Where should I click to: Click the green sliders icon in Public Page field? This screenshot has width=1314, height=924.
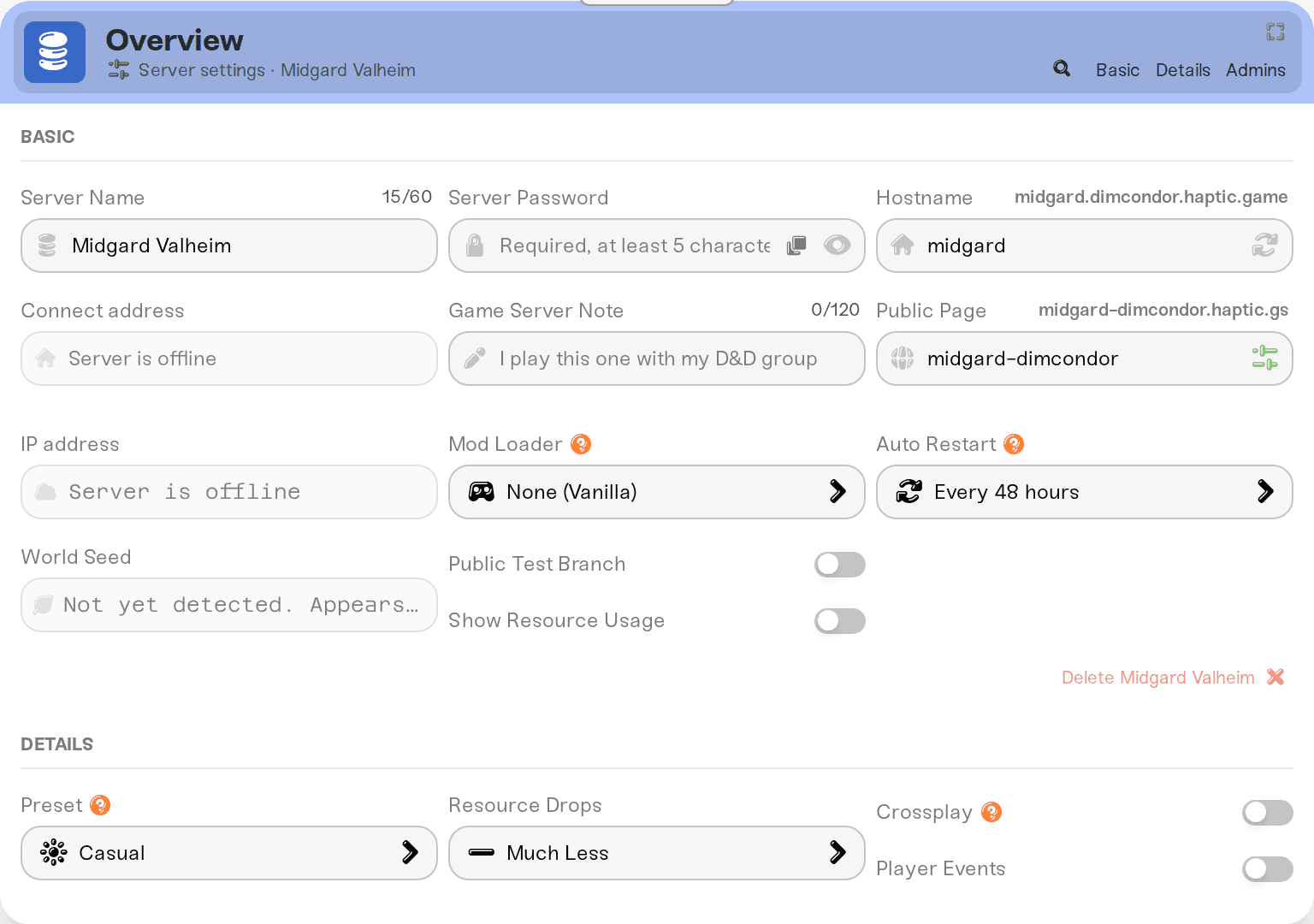pos(1264,358)
